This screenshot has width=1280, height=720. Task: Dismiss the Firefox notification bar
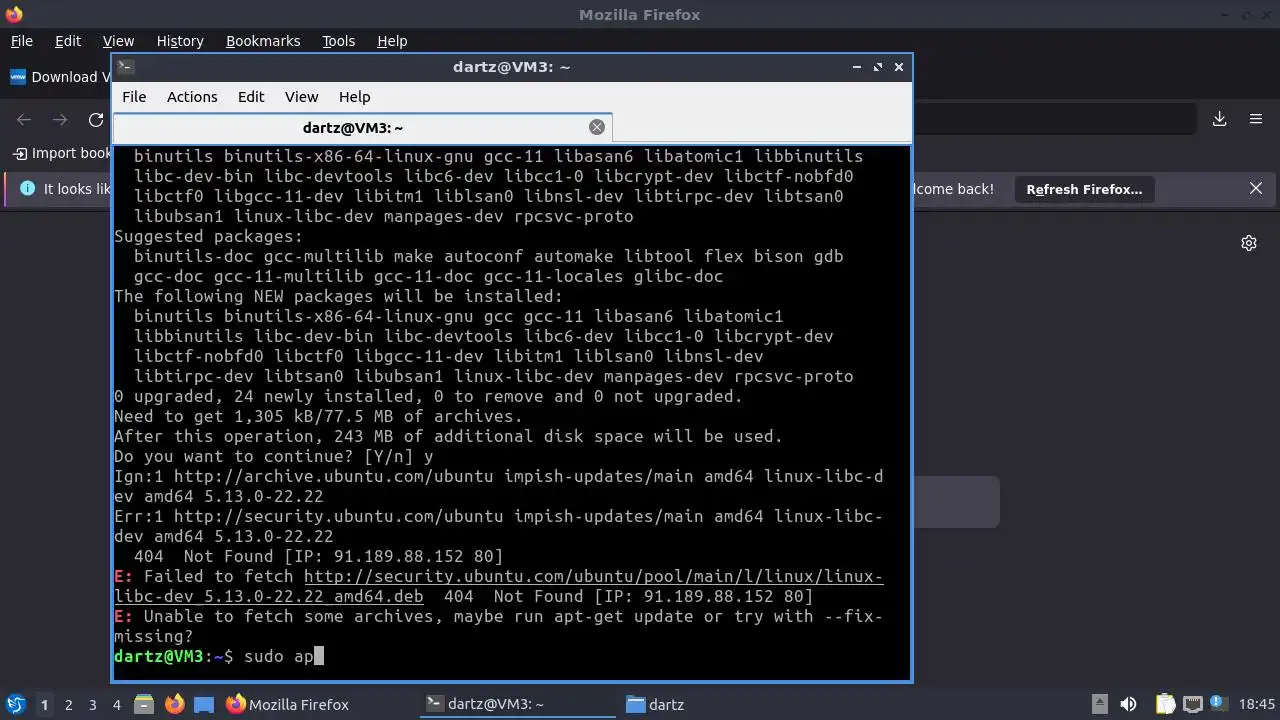pos(1256,189)
